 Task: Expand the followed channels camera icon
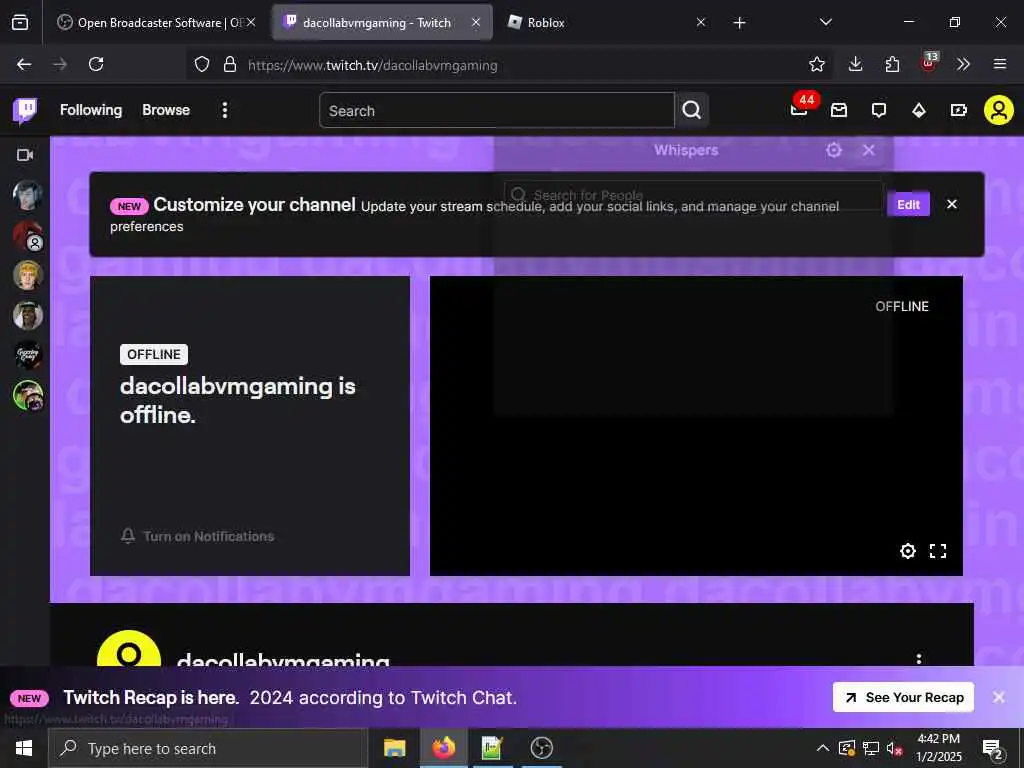pyautogui.click(x=25, y=155)
